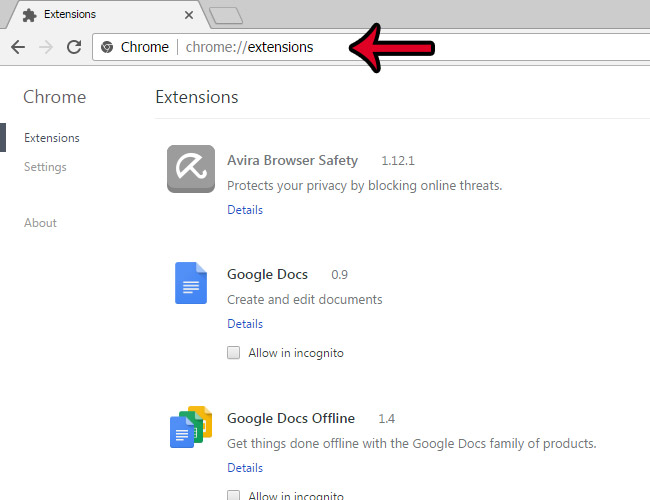This screenshot has height=500, width=650.
Task: Reload the page with the refresh icon
Action: pyautogui.click(x=74, y=47)
